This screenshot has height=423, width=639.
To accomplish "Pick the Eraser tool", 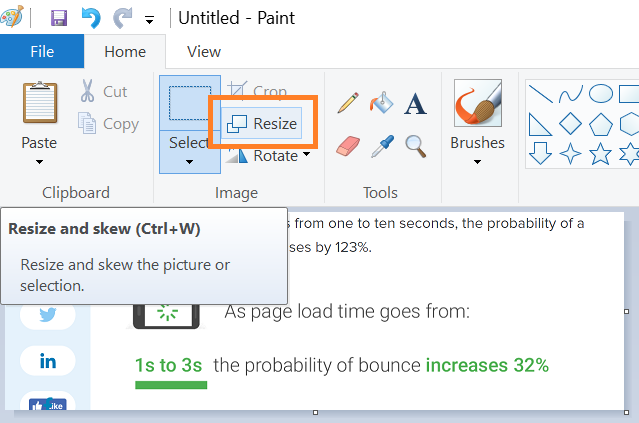I will coord(348,146).
